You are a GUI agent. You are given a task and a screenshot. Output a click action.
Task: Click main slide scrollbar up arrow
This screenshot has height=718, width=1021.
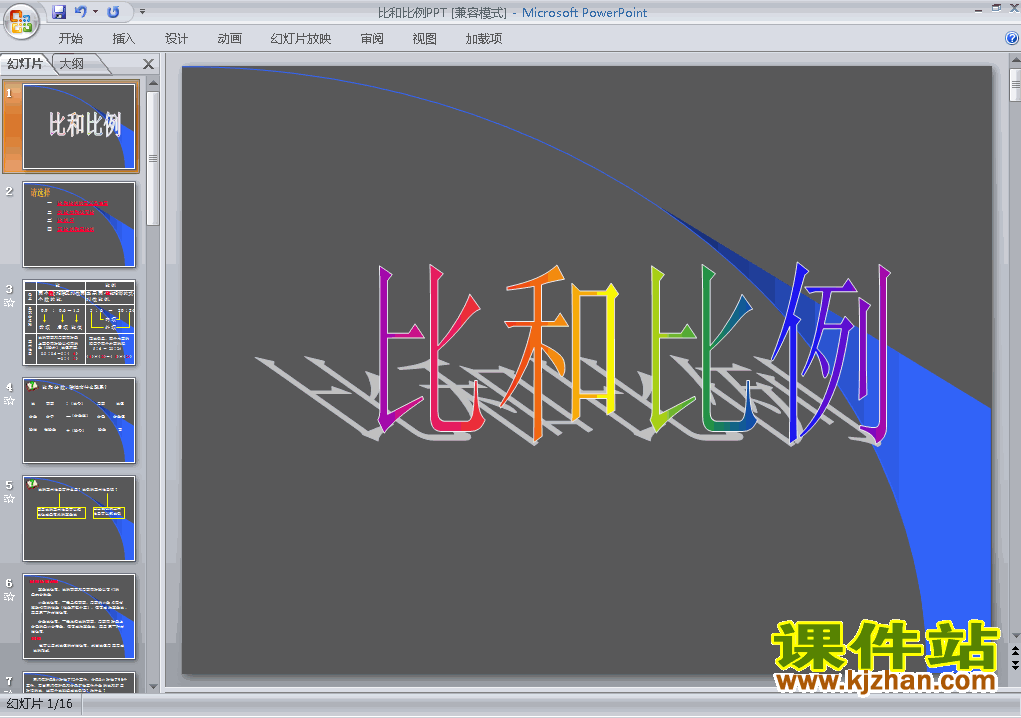click(x=1015, y=61)
